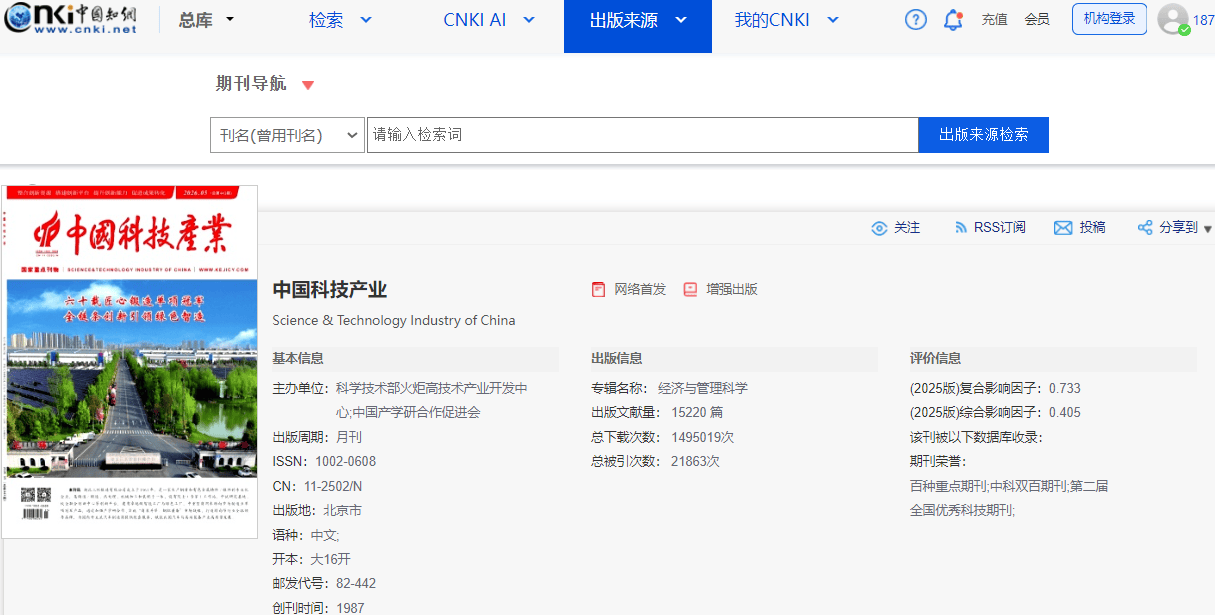The height and width of the screenshot is (615, 1215).
Task: Click the 复合影响因子 value 0.733
Action: (1065, 388)
